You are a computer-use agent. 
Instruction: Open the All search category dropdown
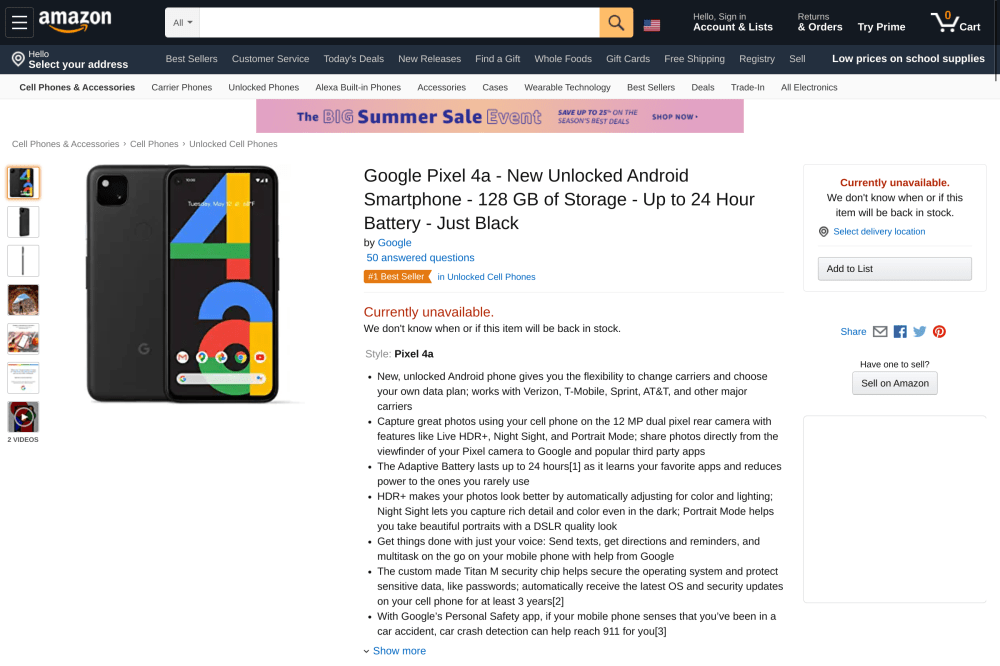pyautogui.click(x=182, y=22)
